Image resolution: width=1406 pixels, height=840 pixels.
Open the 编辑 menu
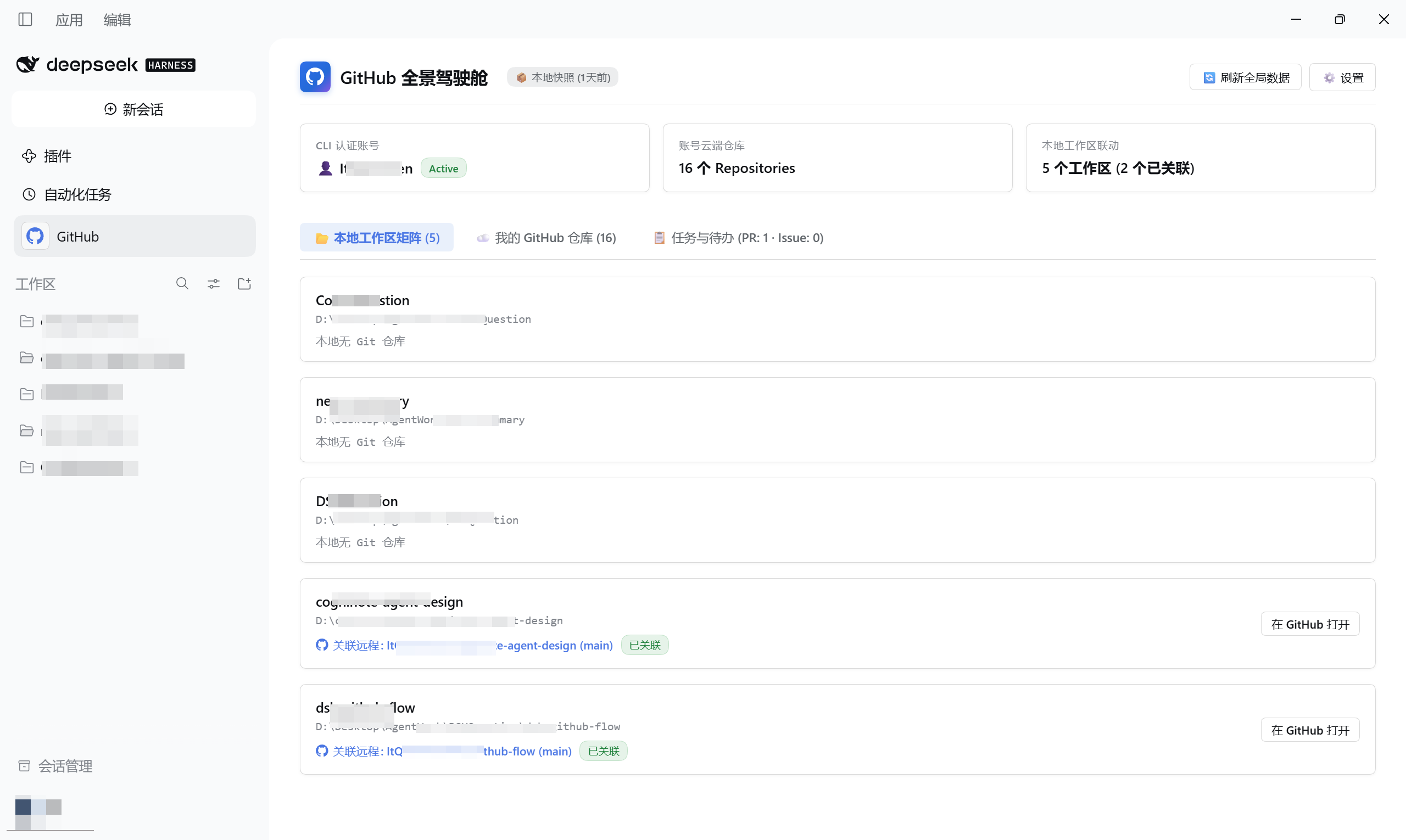pos(117,20)
